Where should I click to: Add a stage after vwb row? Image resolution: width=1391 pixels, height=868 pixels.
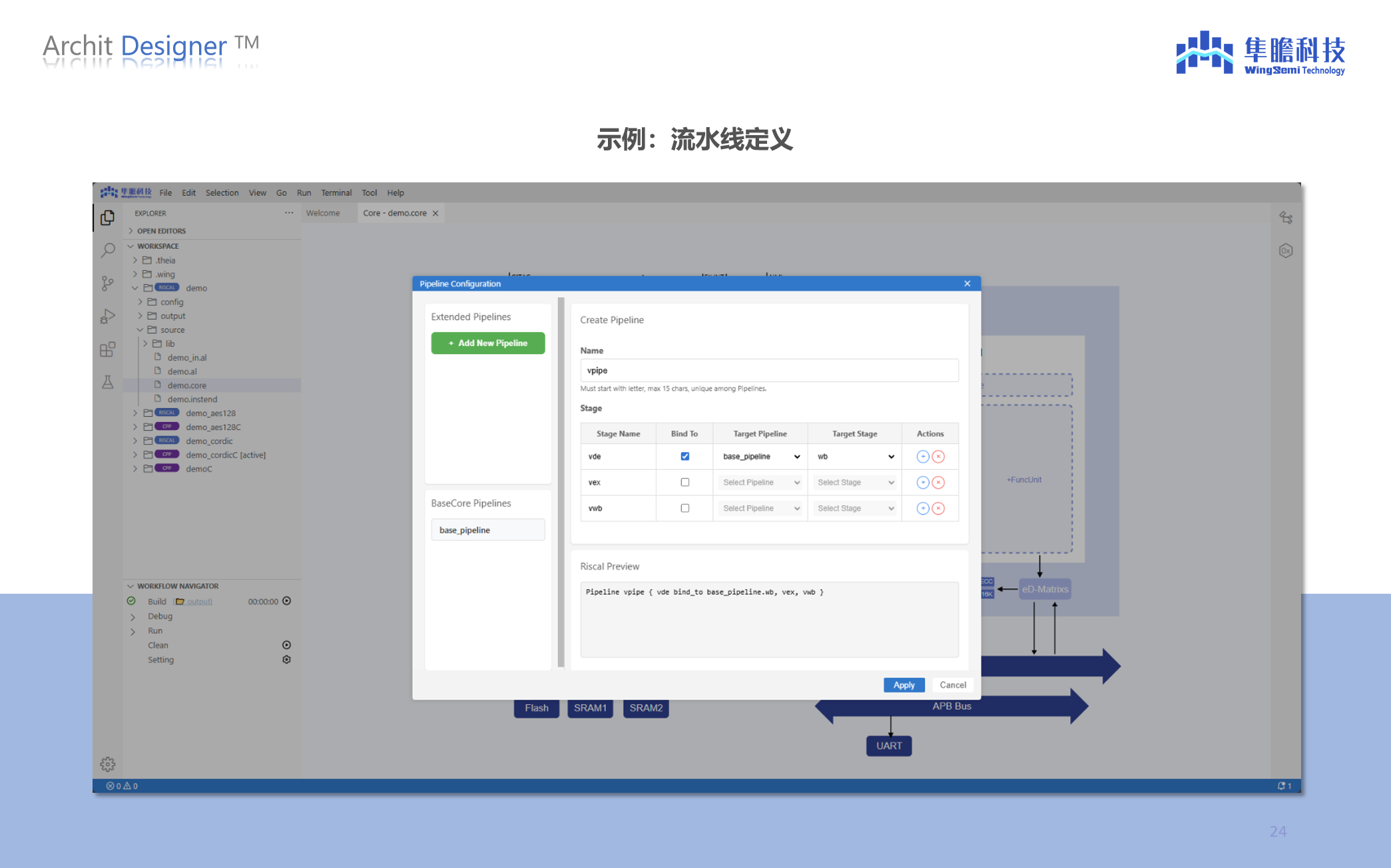click(x=923, y=509)
